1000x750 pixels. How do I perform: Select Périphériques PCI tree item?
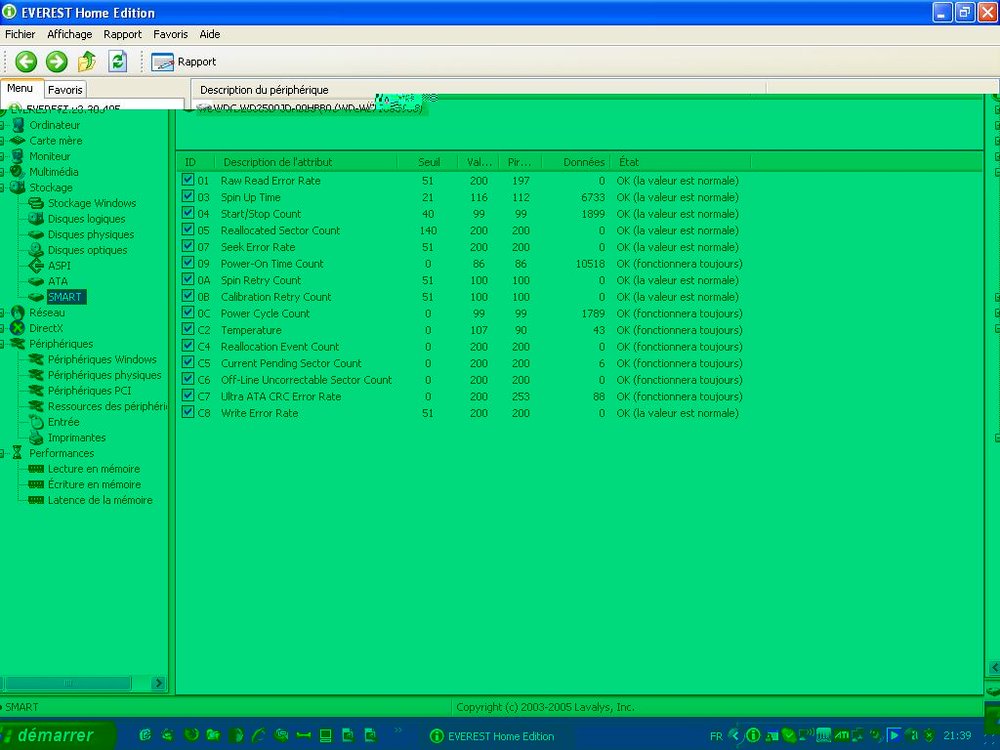(x=89, y=390)
